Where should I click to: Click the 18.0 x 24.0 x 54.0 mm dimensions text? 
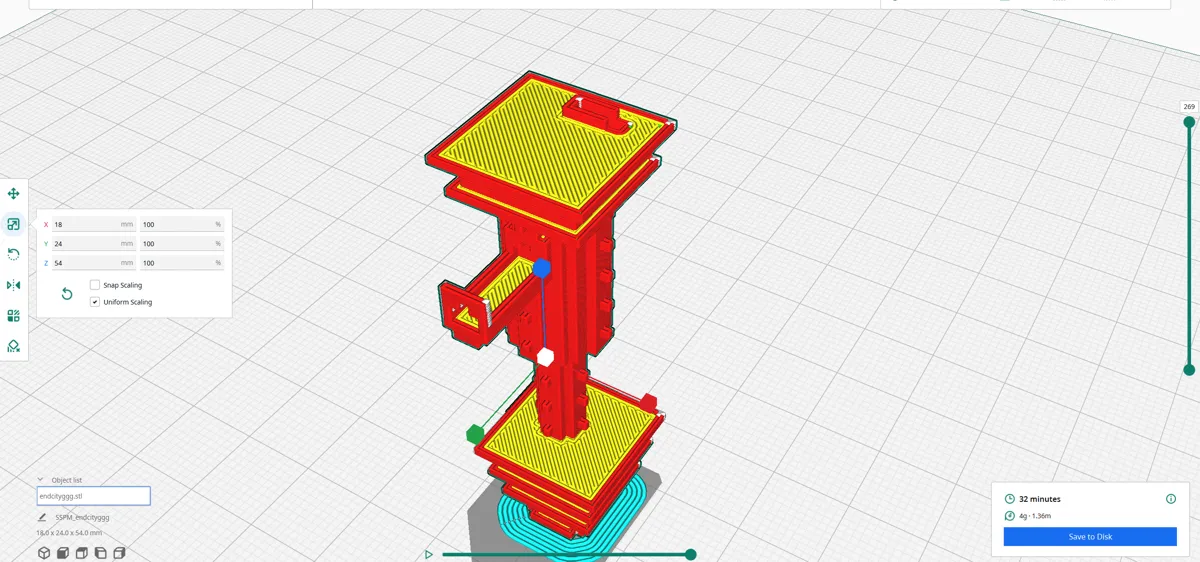pos(69,533)
